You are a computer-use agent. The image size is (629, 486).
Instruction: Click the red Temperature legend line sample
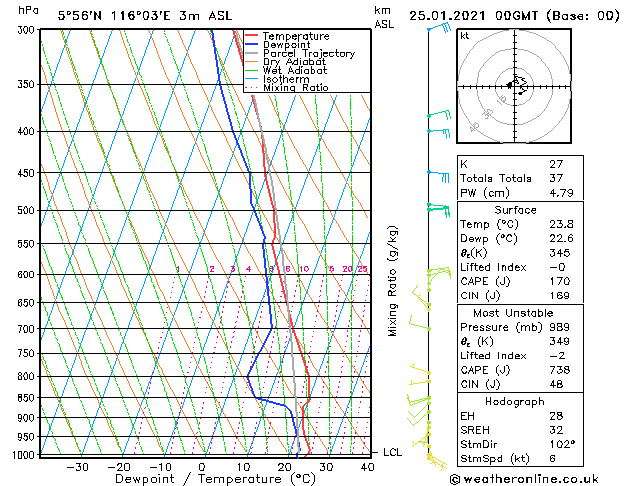click(x=252, y=36)
